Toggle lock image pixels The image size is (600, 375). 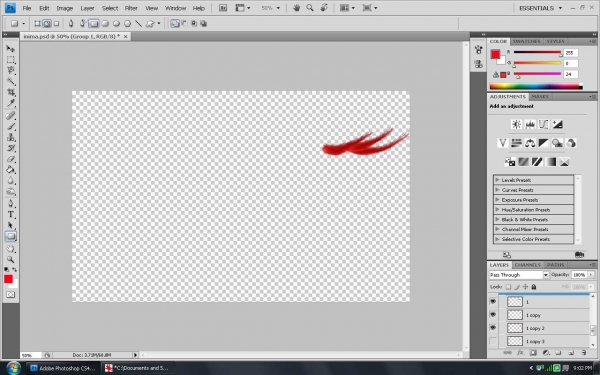(x=517, y=287)
